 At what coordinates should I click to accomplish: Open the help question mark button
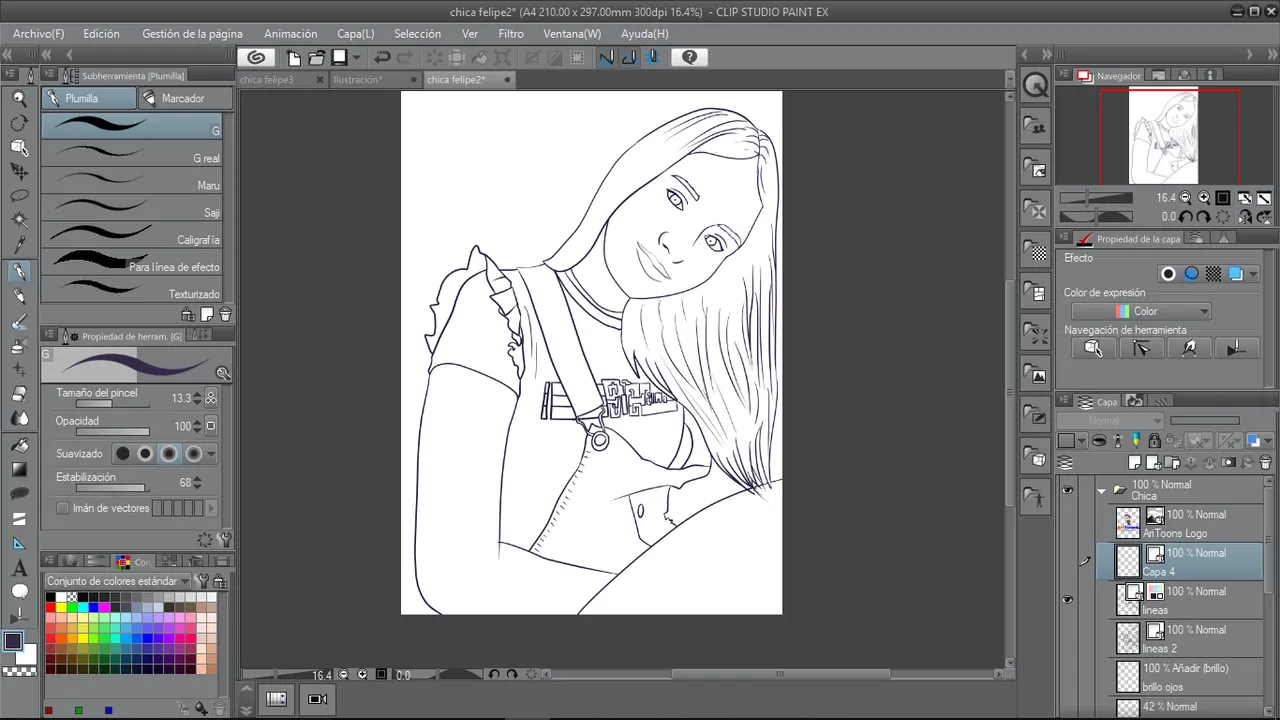tap(689, 58)
